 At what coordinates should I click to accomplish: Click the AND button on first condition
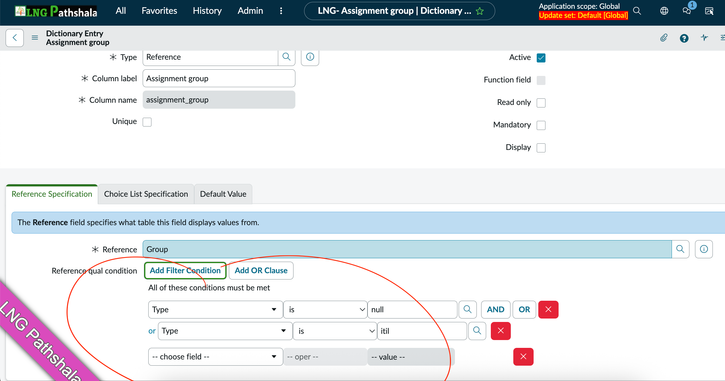pos(496,309)
